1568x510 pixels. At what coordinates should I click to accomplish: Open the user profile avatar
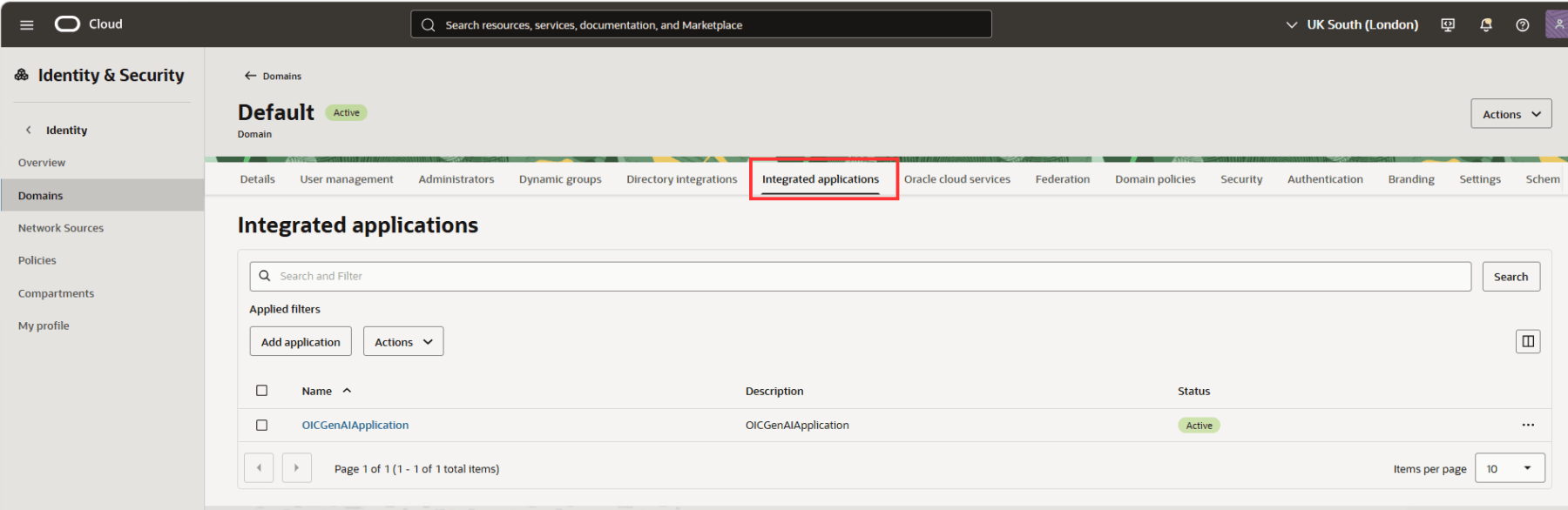pos(1557,24)
